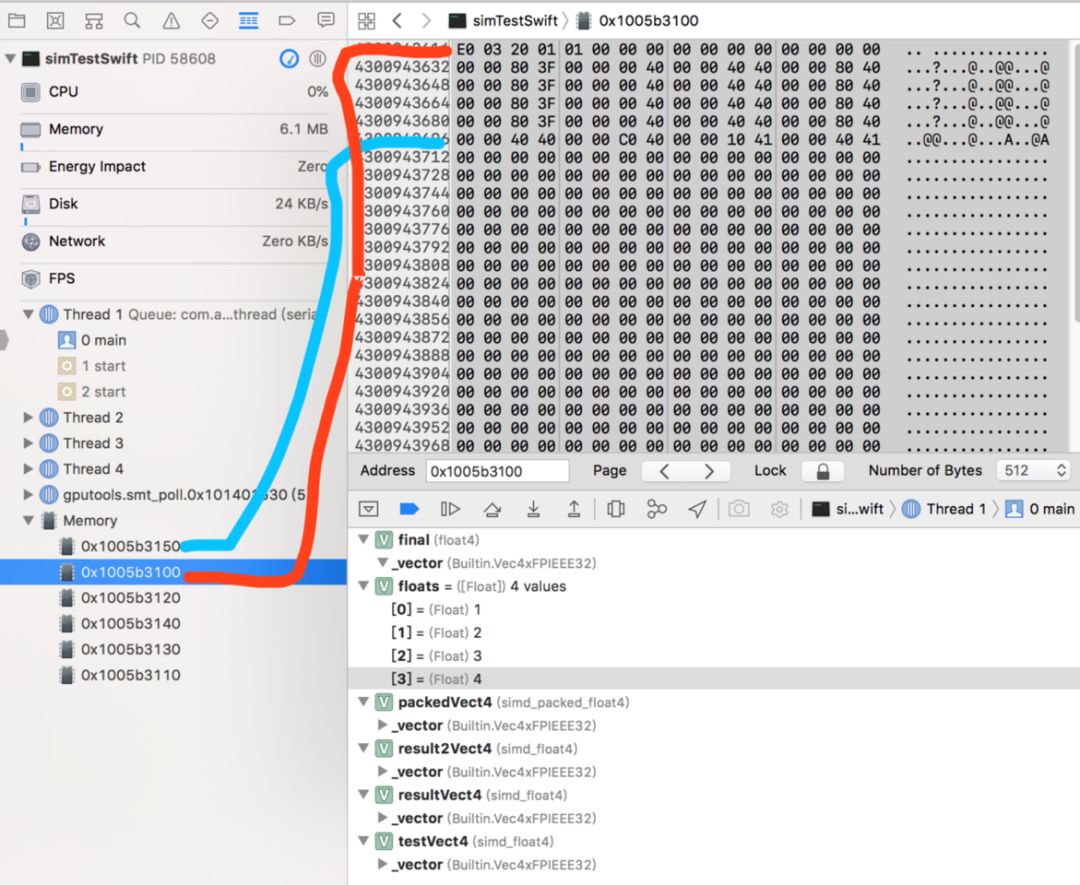Open the Issue navigator warning icon

tap(171, 21)
